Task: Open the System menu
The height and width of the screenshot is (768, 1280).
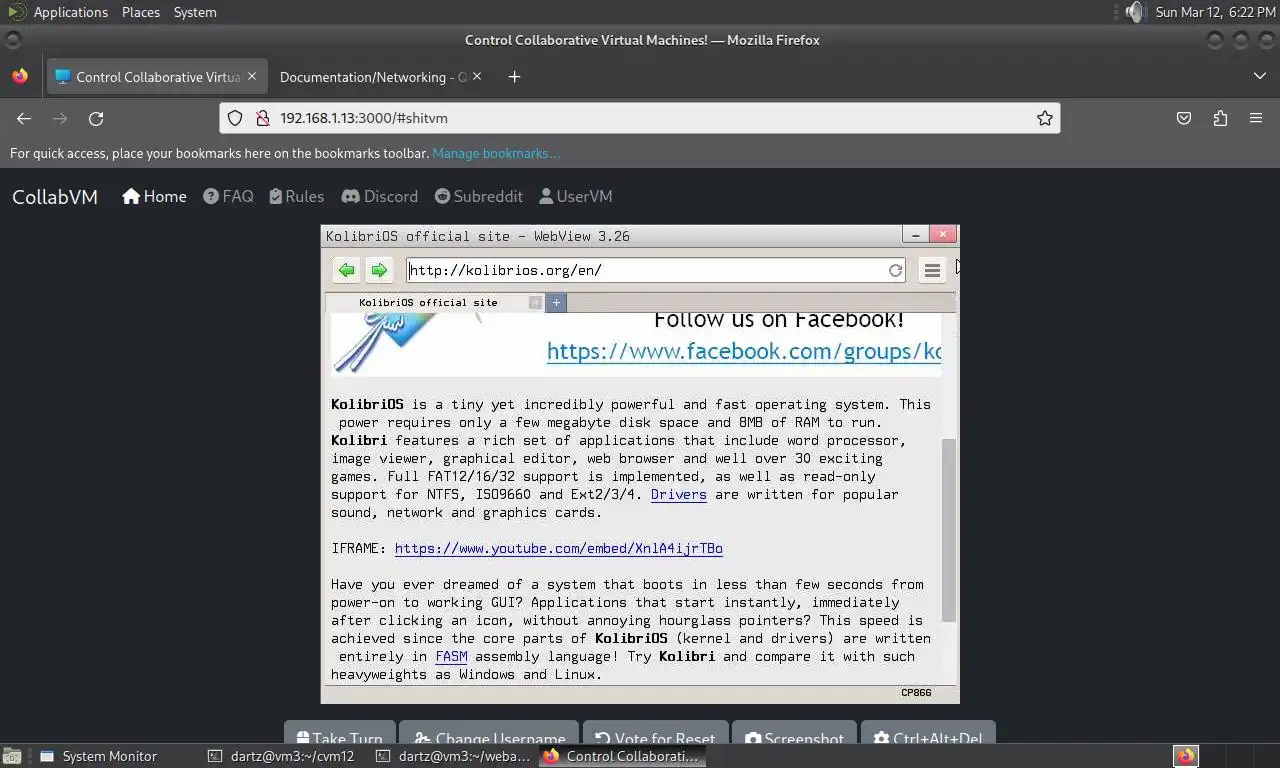Action: pyautogui.click(x=195, y=12)
